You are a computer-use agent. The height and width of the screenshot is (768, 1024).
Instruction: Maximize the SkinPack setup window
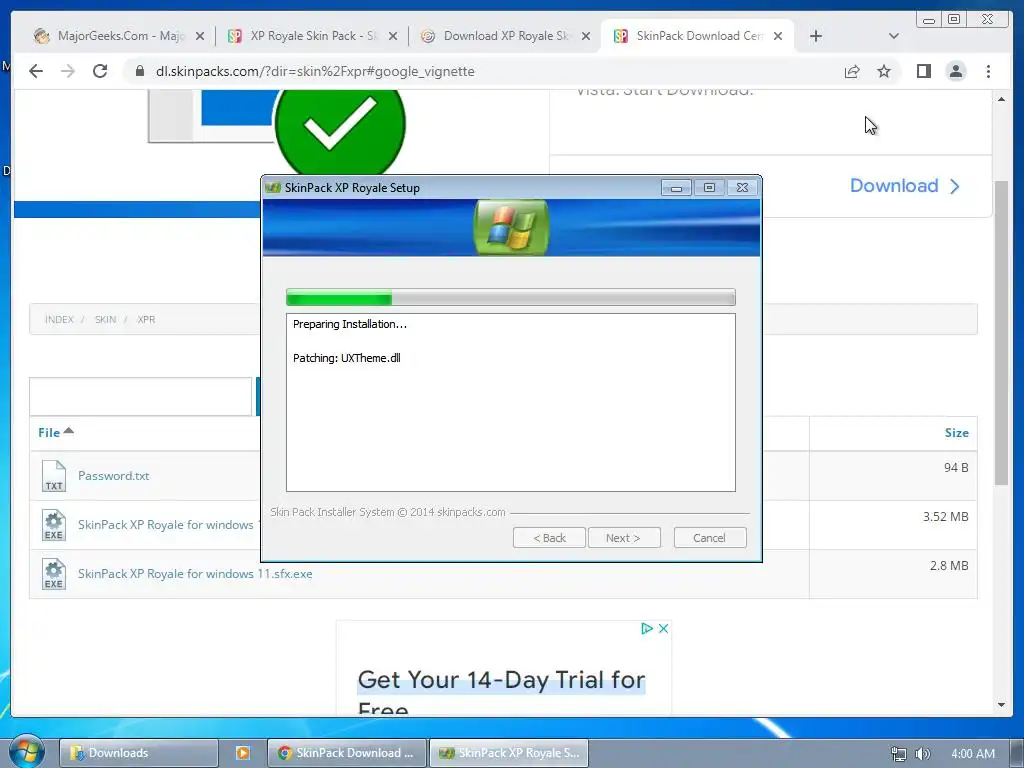pos(709,188)
